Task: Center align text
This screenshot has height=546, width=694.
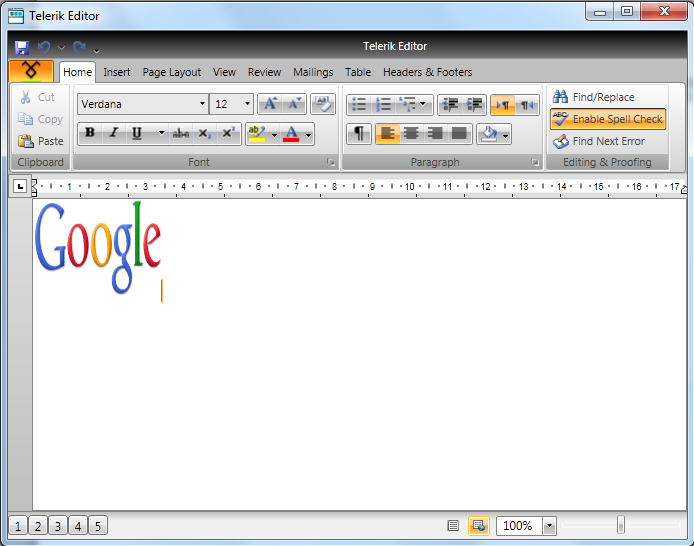Action: tap(411, 134)
